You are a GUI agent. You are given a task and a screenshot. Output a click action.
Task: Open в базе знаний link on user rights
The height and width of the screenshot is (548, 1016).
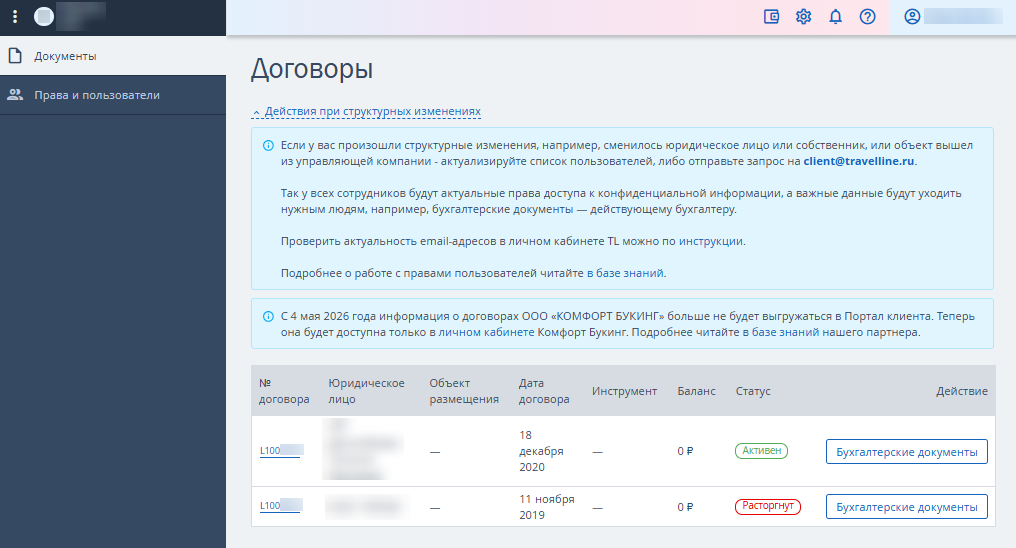[625, 273]
